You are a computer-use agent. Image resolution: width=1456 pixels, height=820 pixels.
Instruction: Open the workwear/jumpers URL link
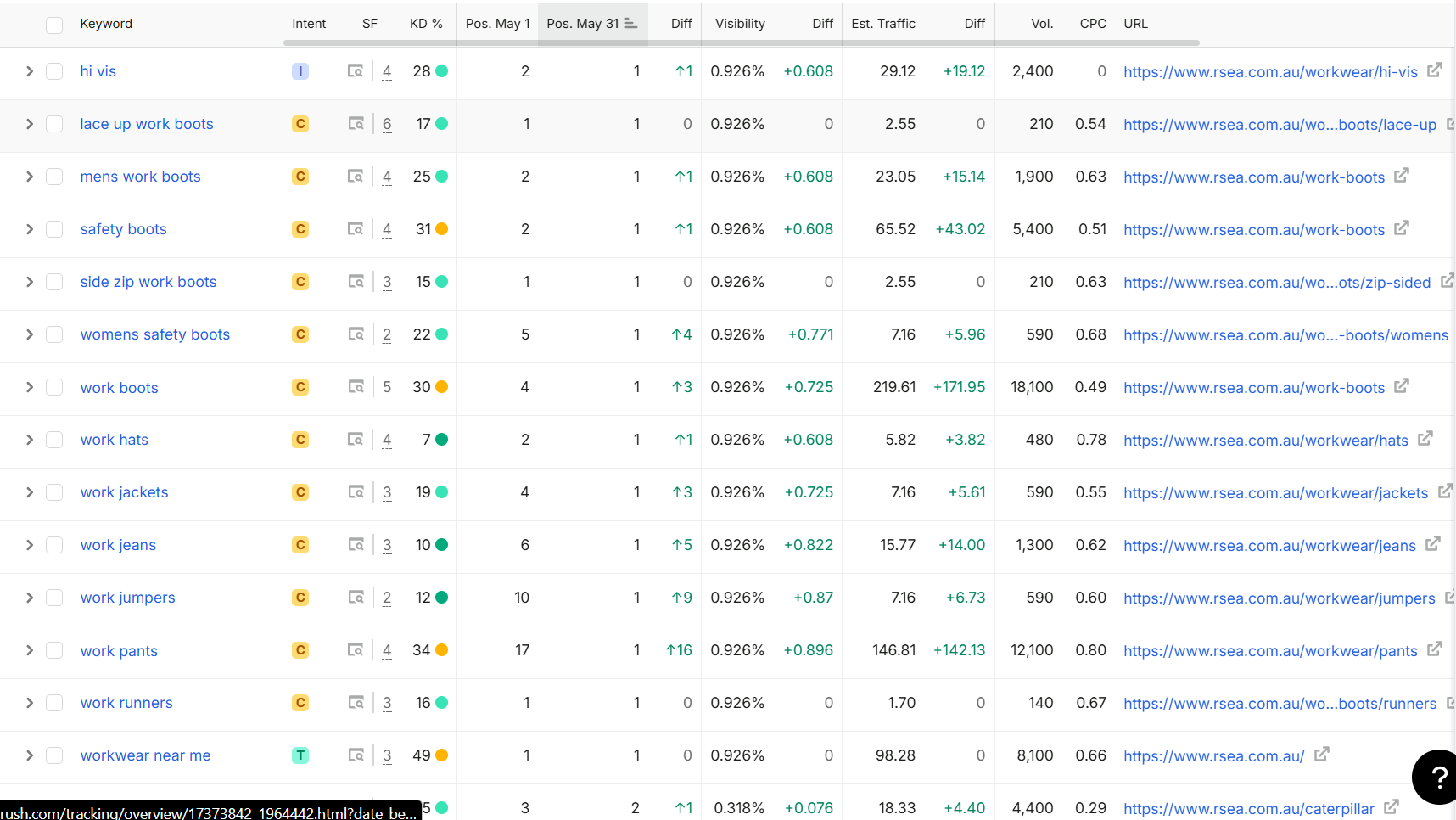pyautogui.click(x=1280, y=598)
